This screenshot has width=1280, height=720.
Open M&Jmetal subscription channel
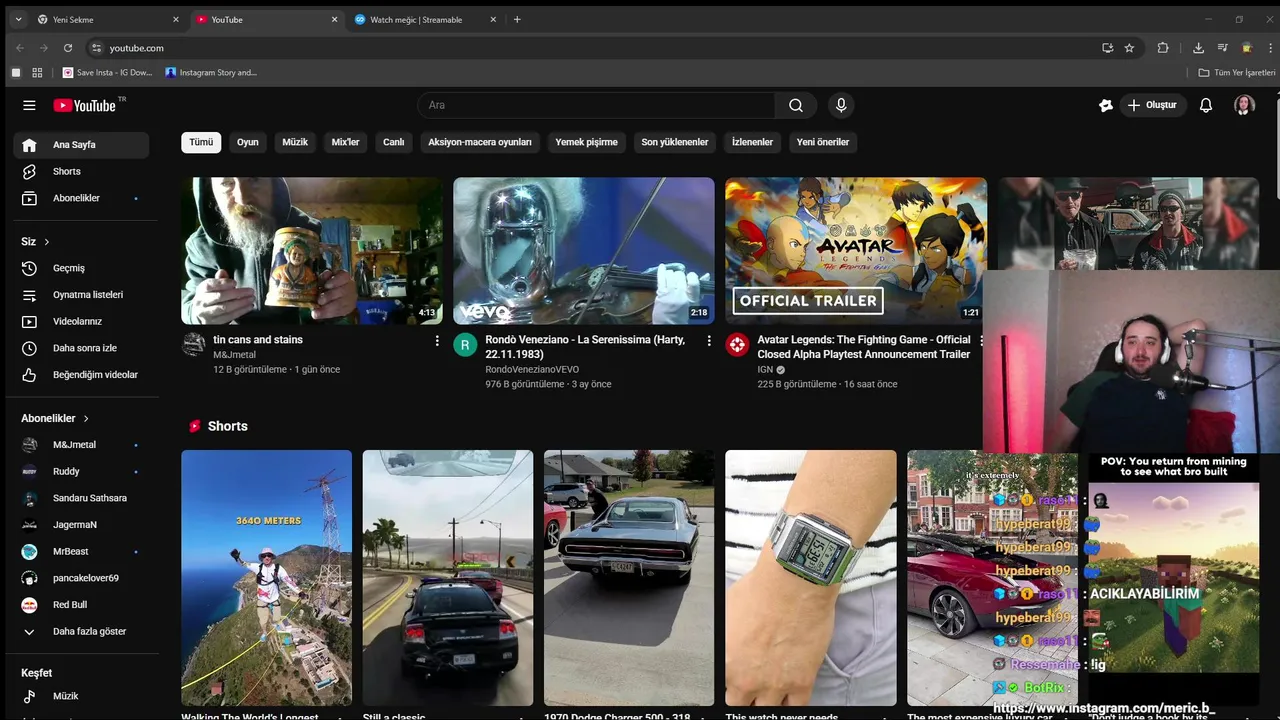coord(81,445)
